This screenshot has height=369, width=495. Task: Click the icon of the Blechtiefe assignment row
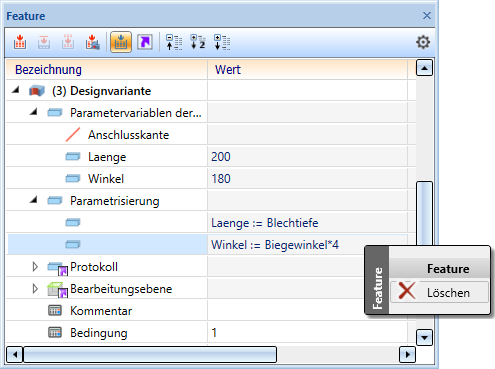pyautogui.click(x=73, y=223)
